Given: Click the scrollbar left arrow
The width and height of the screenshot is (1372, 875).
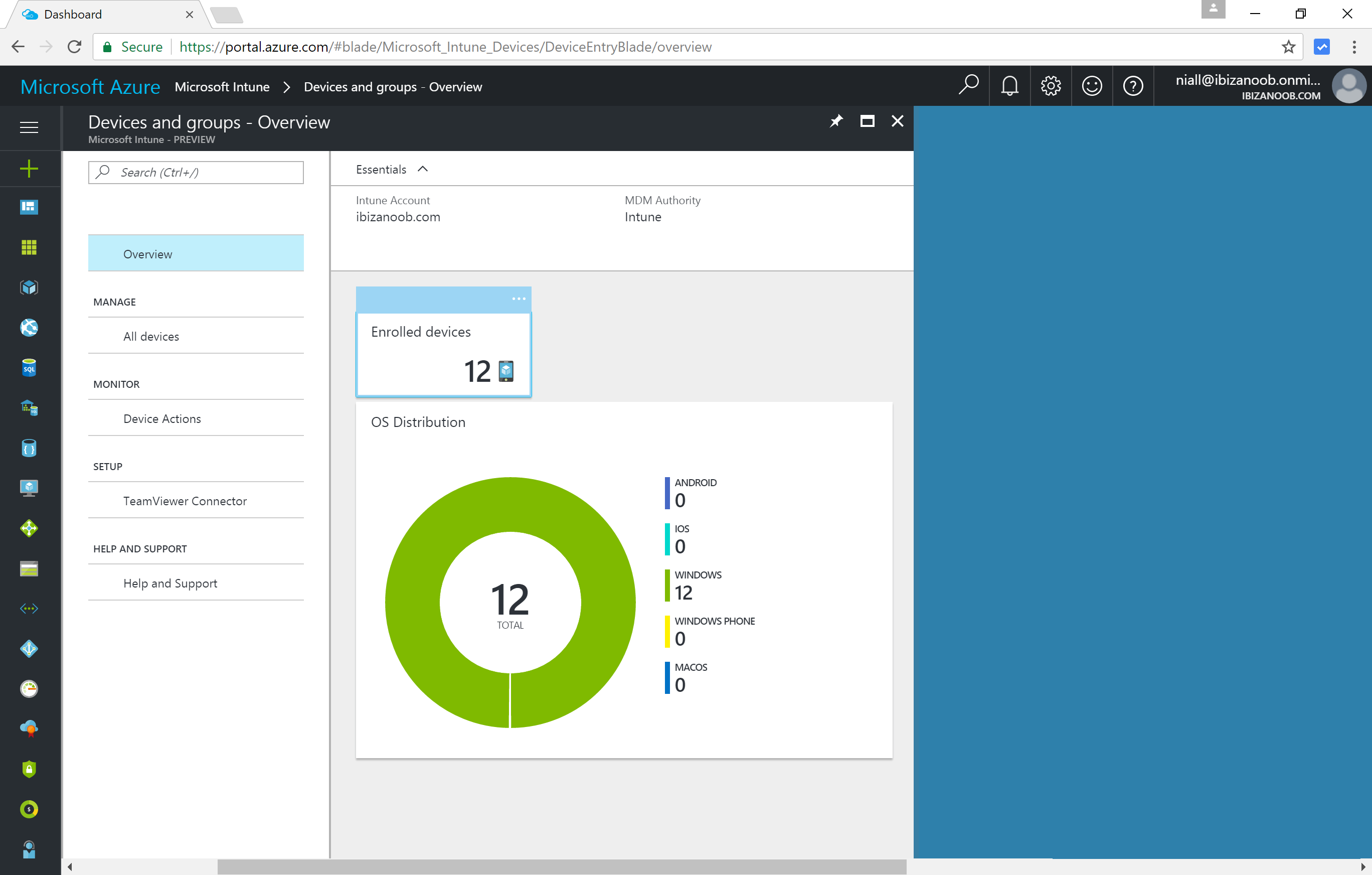Looking at the screenshot, I should [x=70, y=866].
